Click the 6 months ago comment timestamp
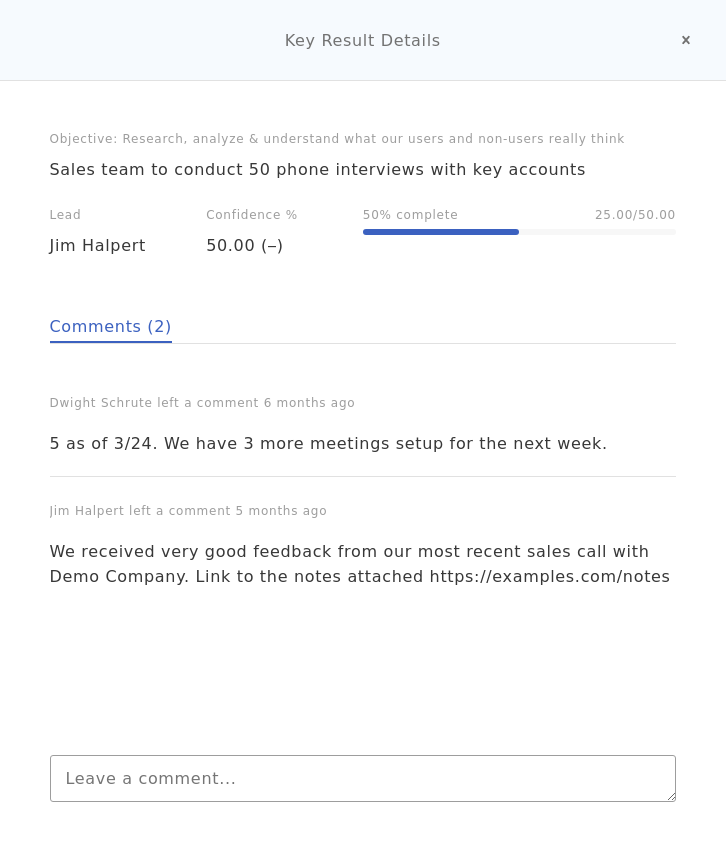Viewport: 726px width, 852px height. point(310,403)
